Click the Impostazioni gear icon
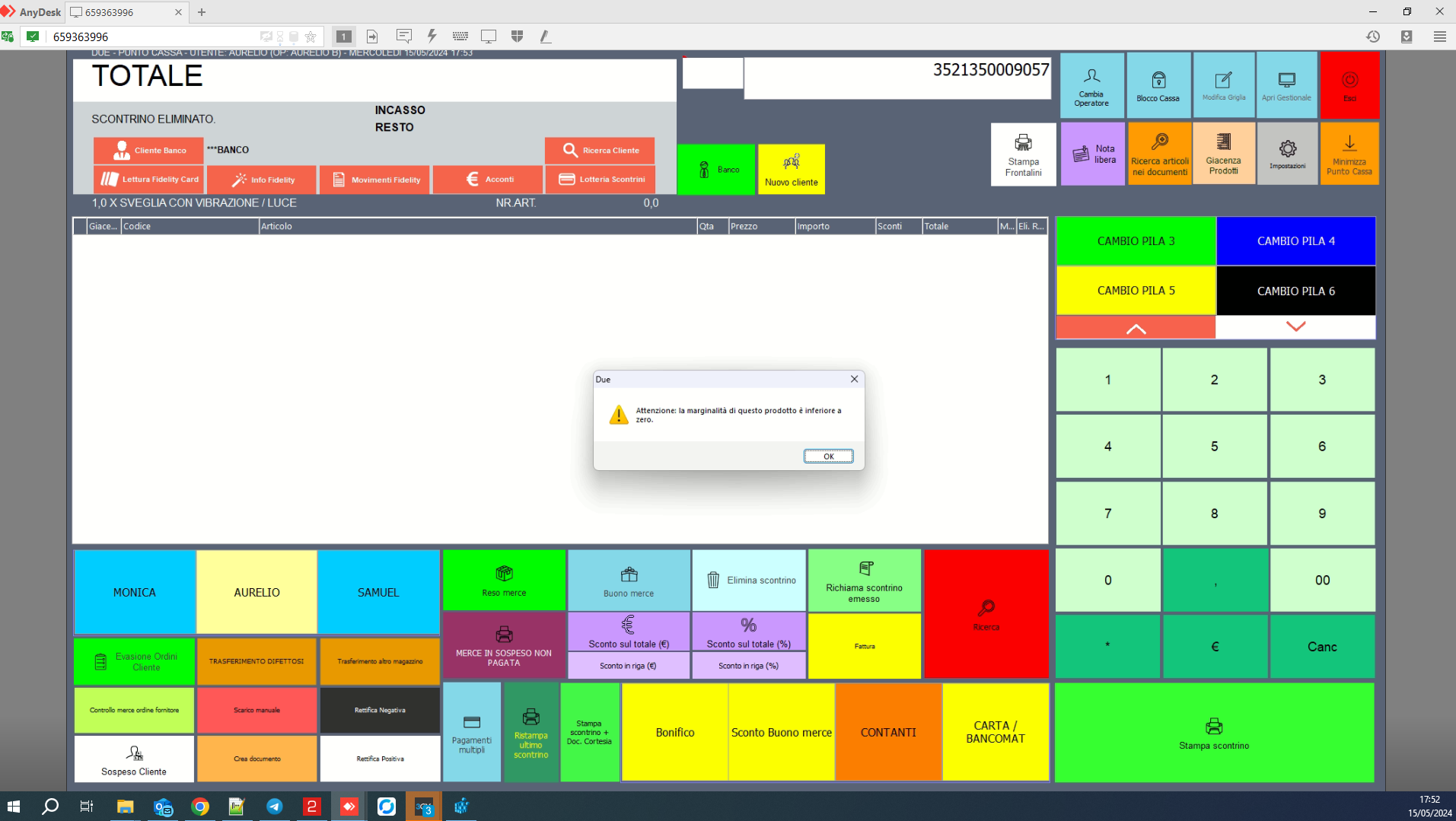This screenshot has width=1456, height=821. (x=1287, y=149)
